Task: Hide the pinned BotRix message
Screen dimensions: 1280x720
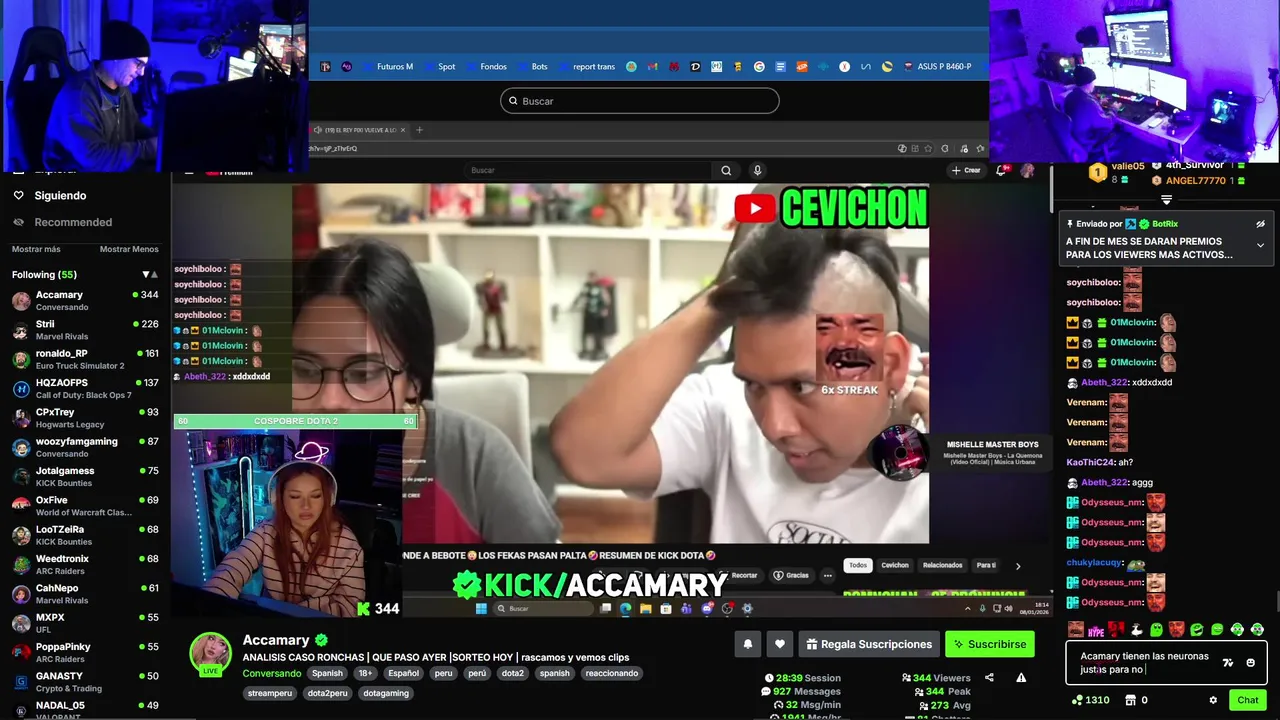Action: click(x=1260, y=224)
